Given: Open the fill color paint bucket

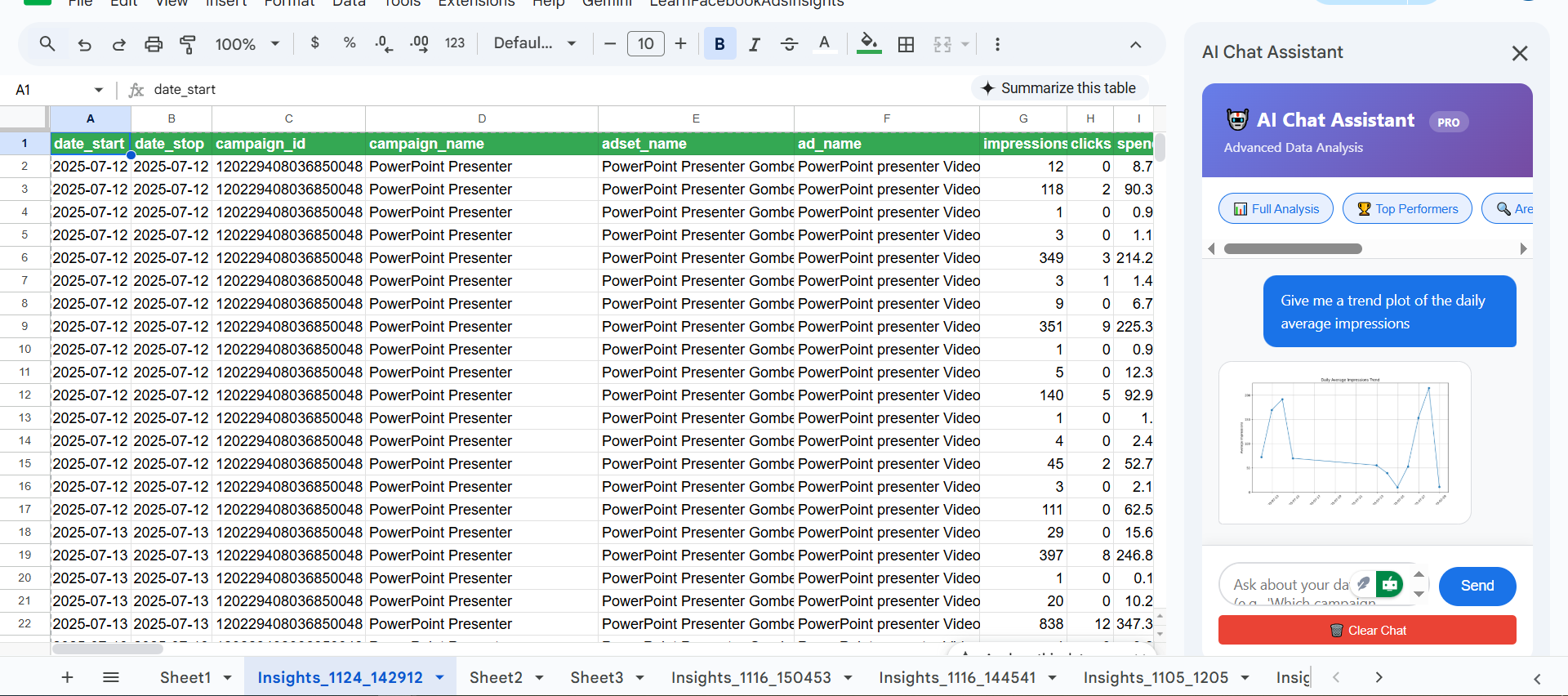Looking at the screenshot, I should tap(869, 43).
